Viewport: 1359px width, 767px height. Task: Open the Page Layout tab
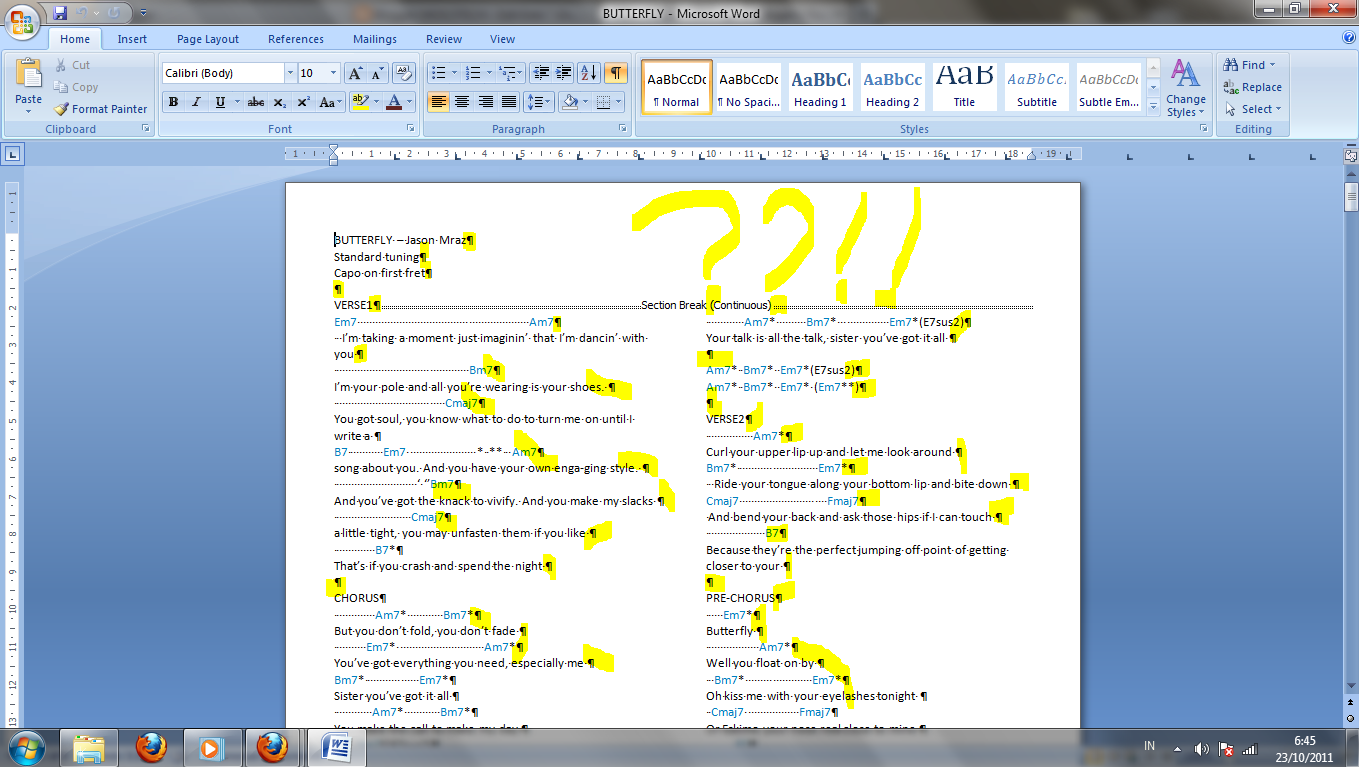pyautogui.click(x=208, y=39)
